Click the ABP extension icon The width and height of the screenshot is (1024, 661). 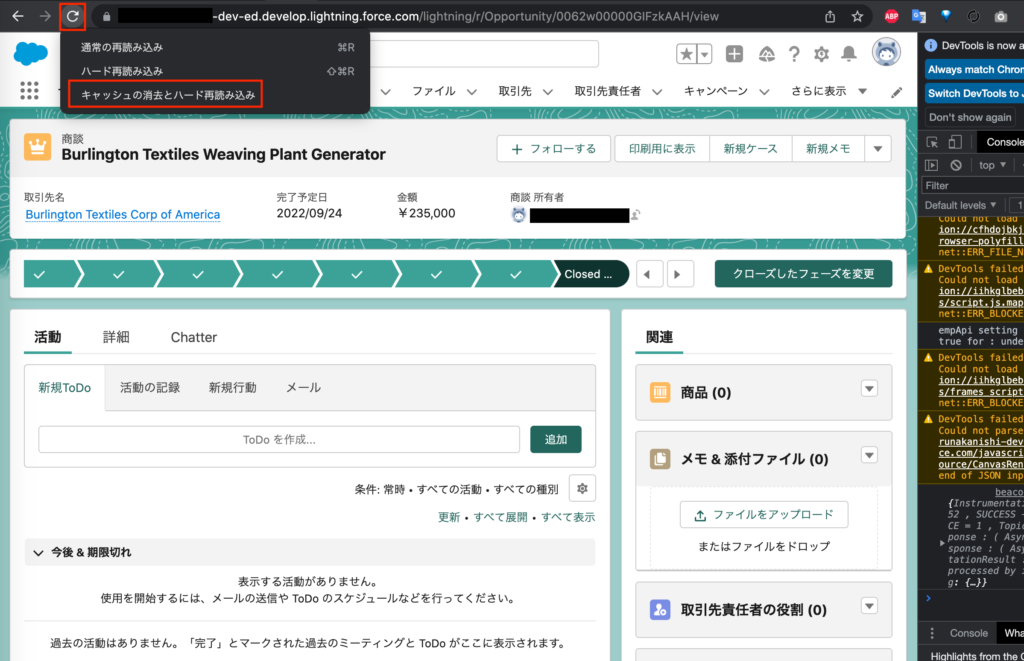click(x=891, y=17)
